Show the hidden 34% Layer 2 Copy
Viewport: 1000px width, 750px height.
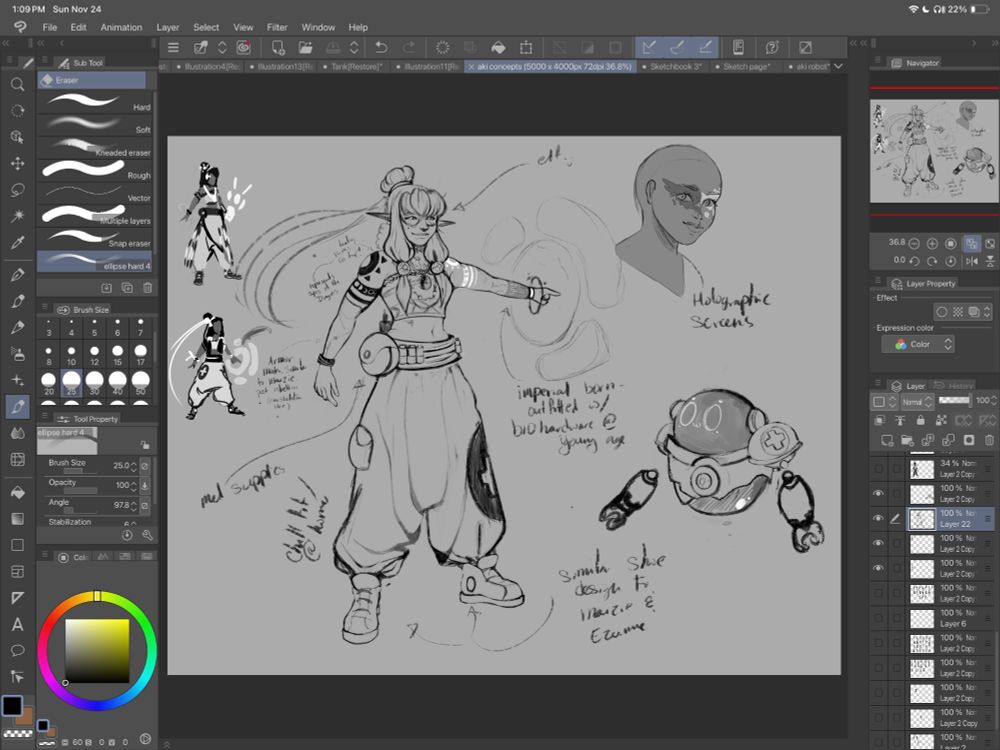pyautogui.click(x=878, y=468)
